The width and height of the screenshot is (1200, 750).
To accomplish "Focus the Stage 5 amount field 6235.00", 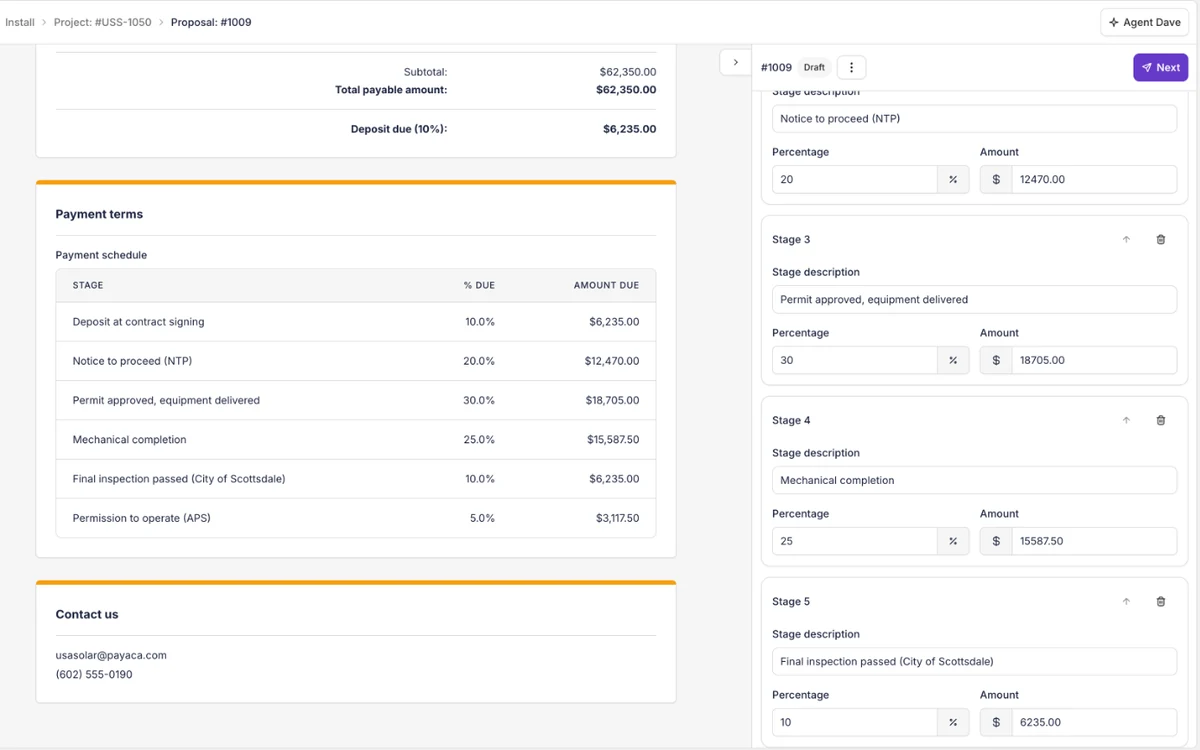I will 1094,722.
